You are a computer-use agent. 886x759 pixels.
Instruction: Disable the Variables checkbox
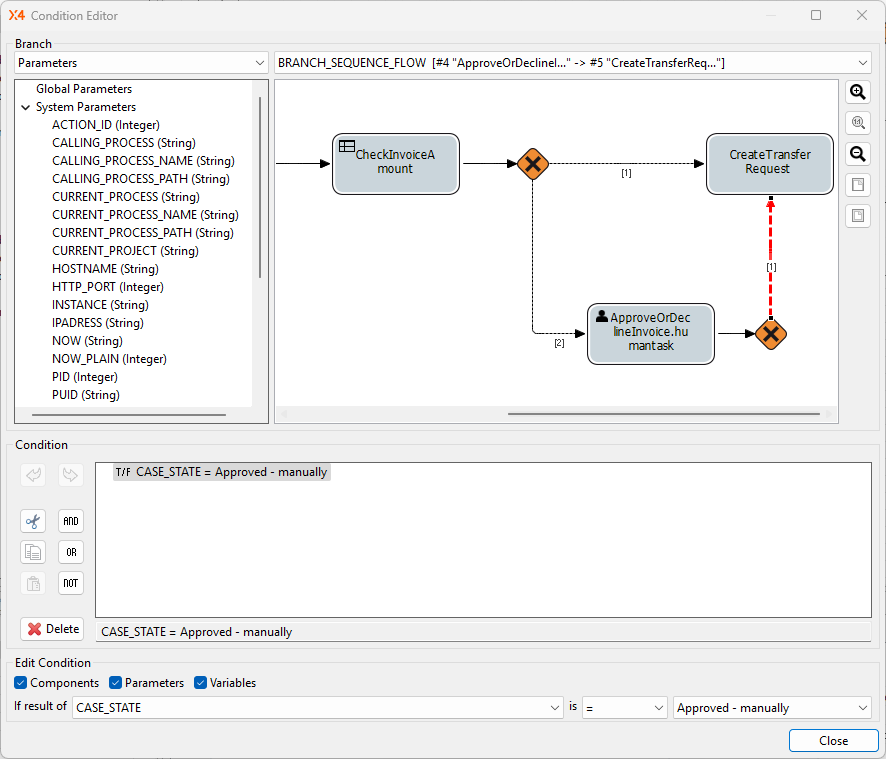(x=201, y=683)
